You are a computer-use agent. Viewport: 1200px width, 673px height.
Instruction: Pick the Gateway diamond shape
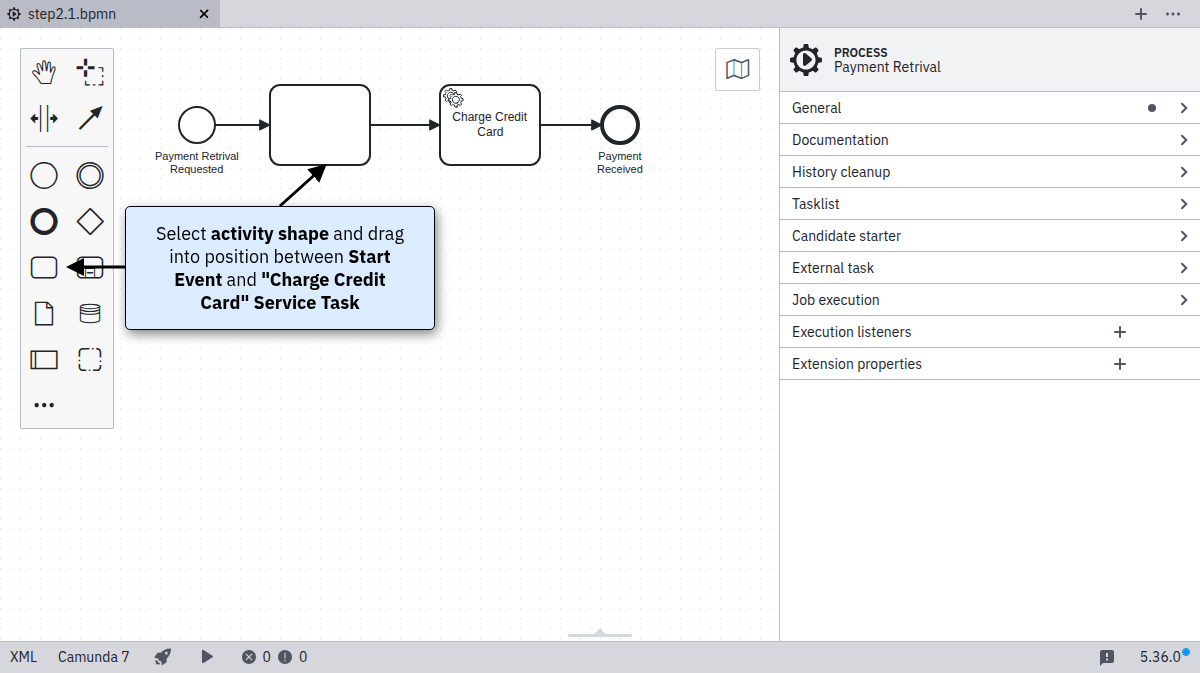tap(90, 220)
